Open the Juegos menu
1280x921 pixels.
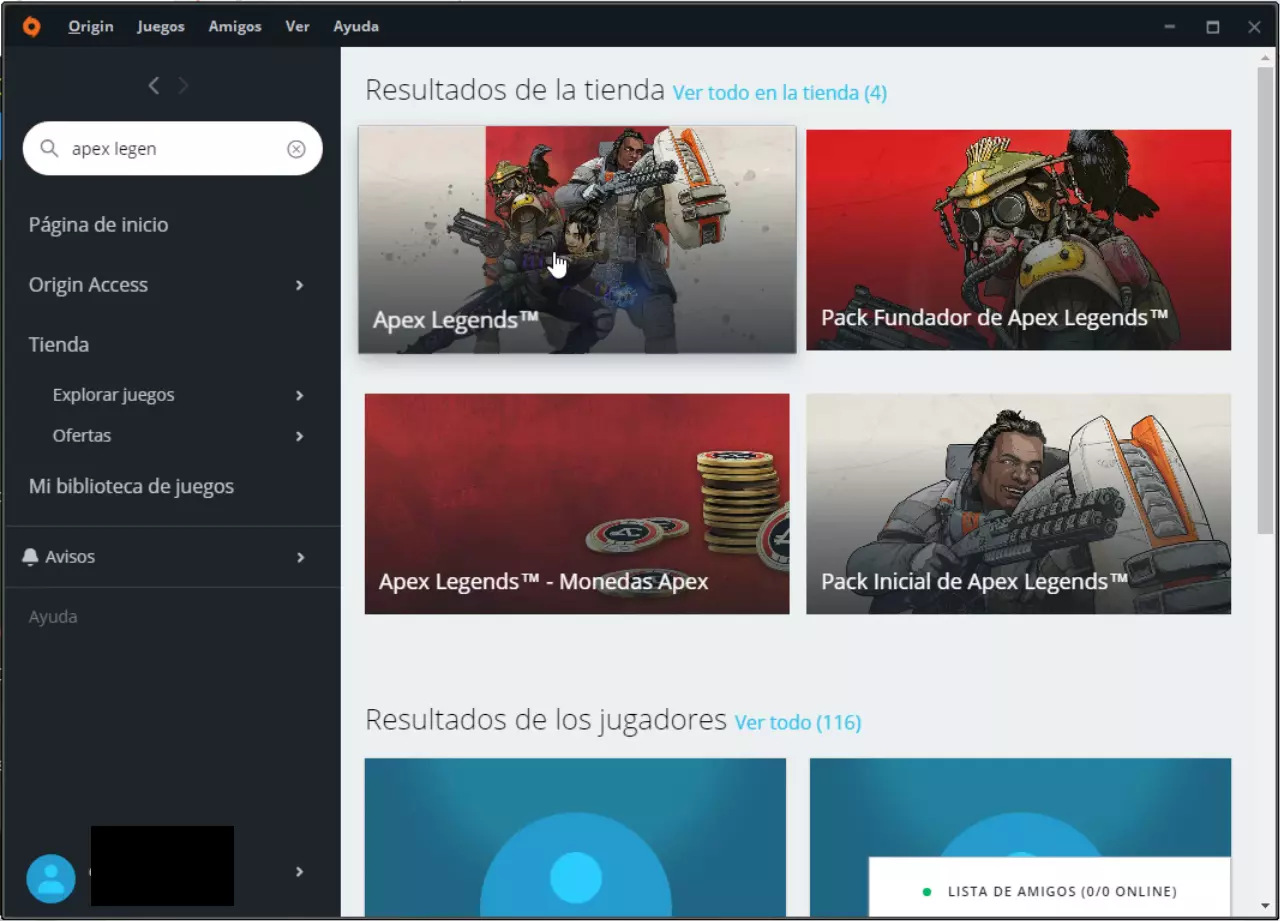pos(161,27)
